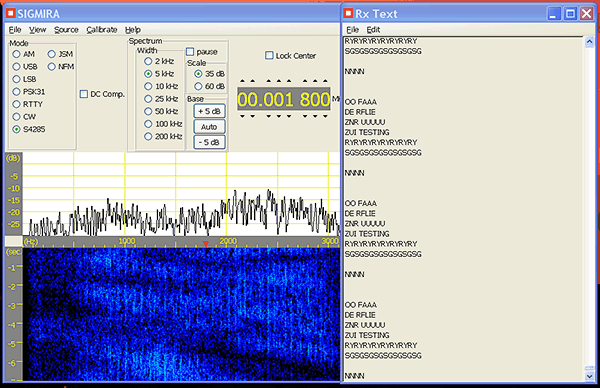Viewport: 600px width, 388px height.
Task: Click the SIGMIRA title bar icon
Action: (10, 13)
